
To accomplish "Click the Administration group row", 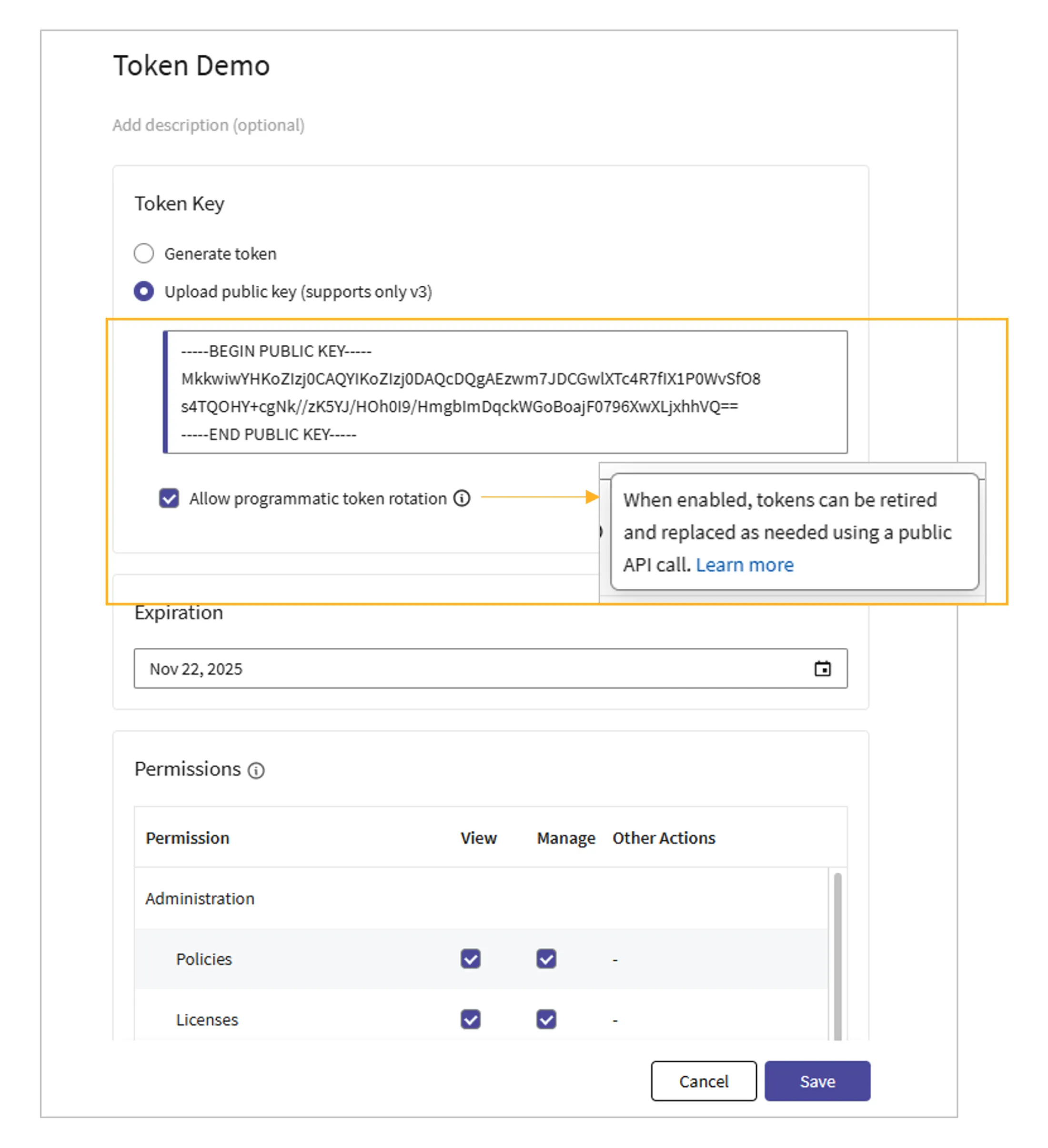I will 200,898.
